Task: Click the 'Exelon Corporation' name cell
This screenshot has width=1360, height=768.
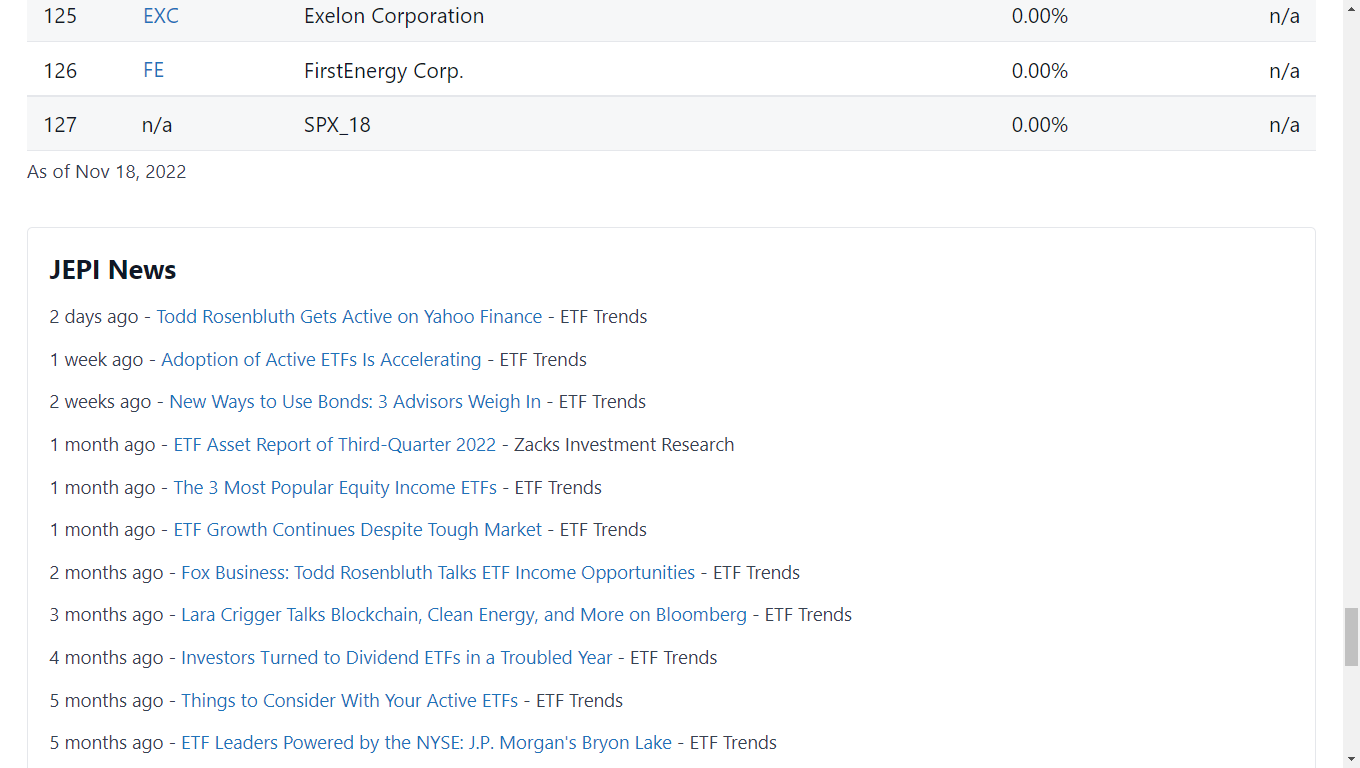Action: 394,17
